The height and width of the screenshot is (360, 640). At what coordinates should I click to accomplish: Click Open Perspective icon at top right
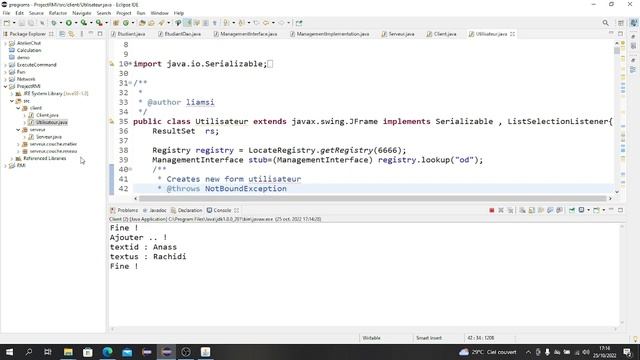[621, 23]
